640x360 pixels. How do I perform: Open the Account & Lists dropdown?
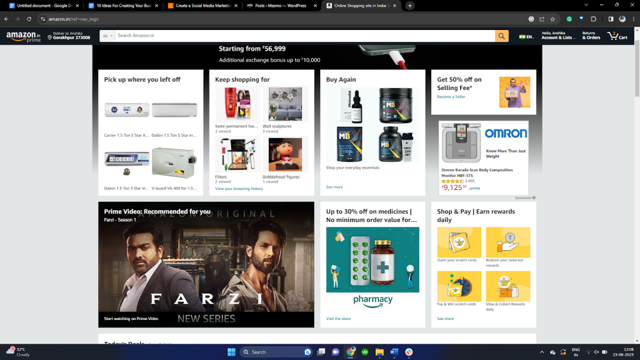558,36
